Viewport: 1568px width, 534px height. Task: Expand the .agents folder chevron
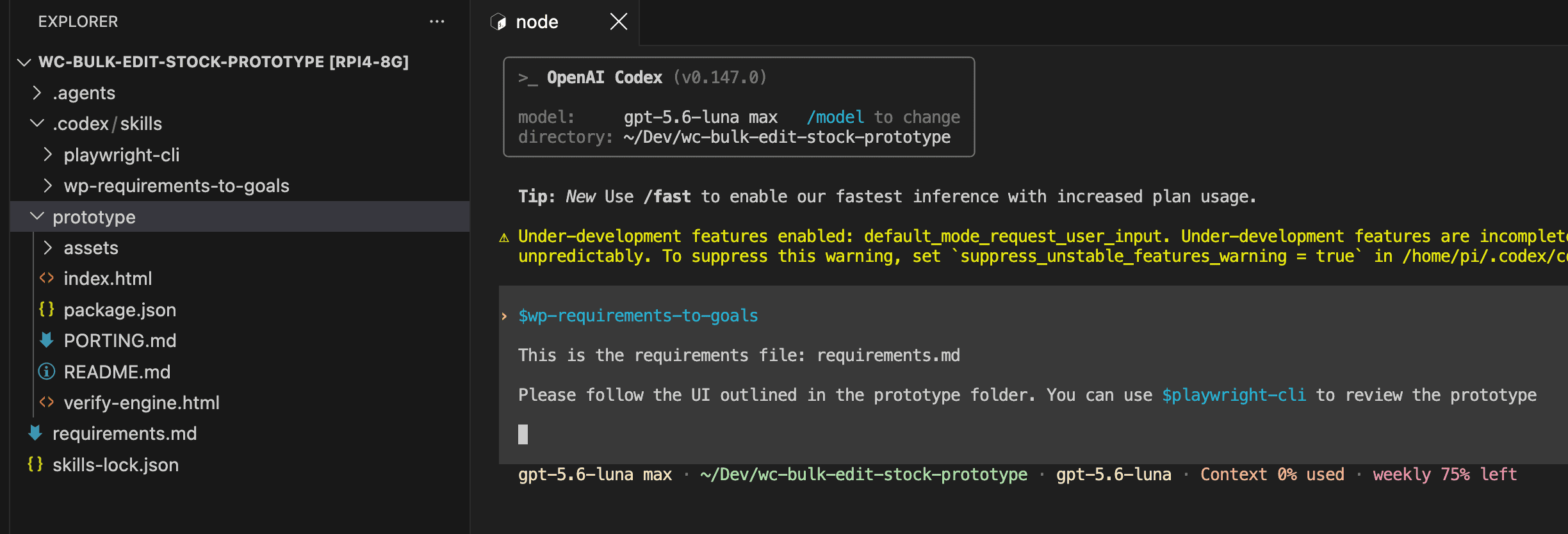pos(37,93)
